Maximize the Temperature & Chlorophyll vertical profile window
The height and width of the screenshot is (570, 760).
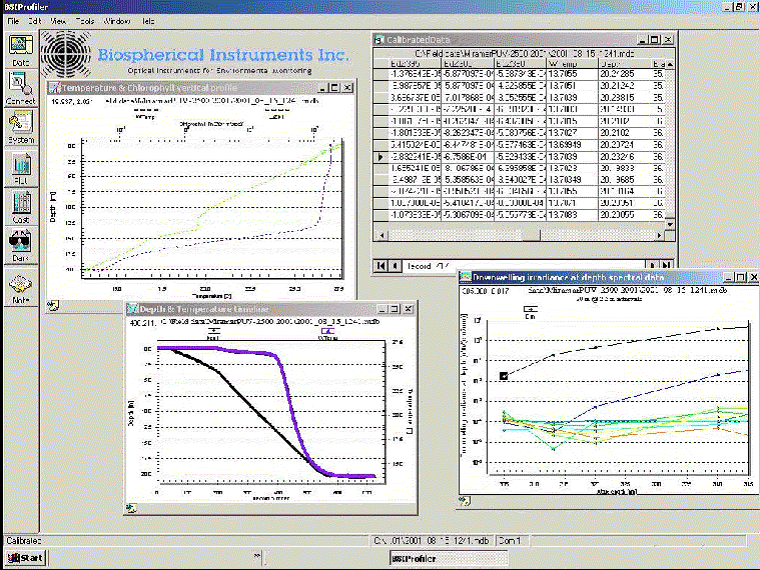(x=335, y=88)
